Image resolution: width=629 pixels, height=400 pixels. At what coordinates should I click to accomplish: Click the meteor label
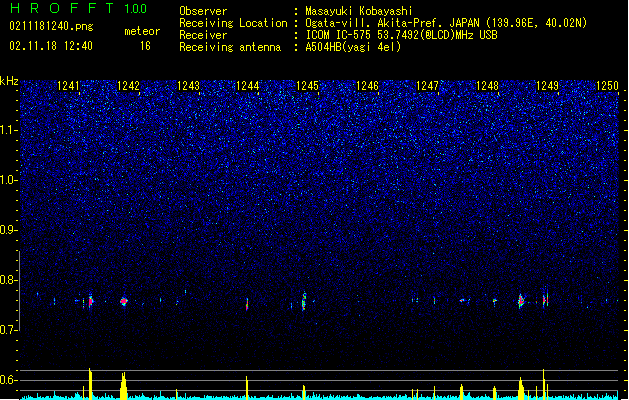coord(142,31)
